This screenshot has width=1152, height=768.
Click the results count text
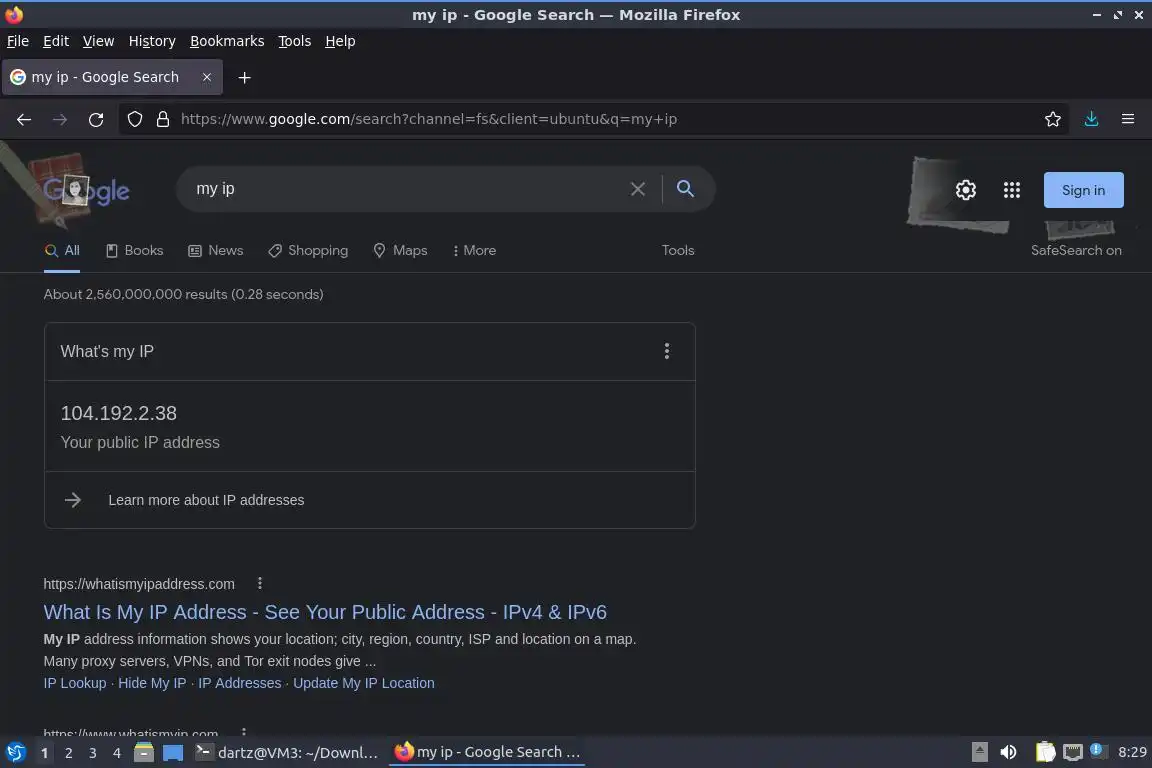tap(183, 295)
